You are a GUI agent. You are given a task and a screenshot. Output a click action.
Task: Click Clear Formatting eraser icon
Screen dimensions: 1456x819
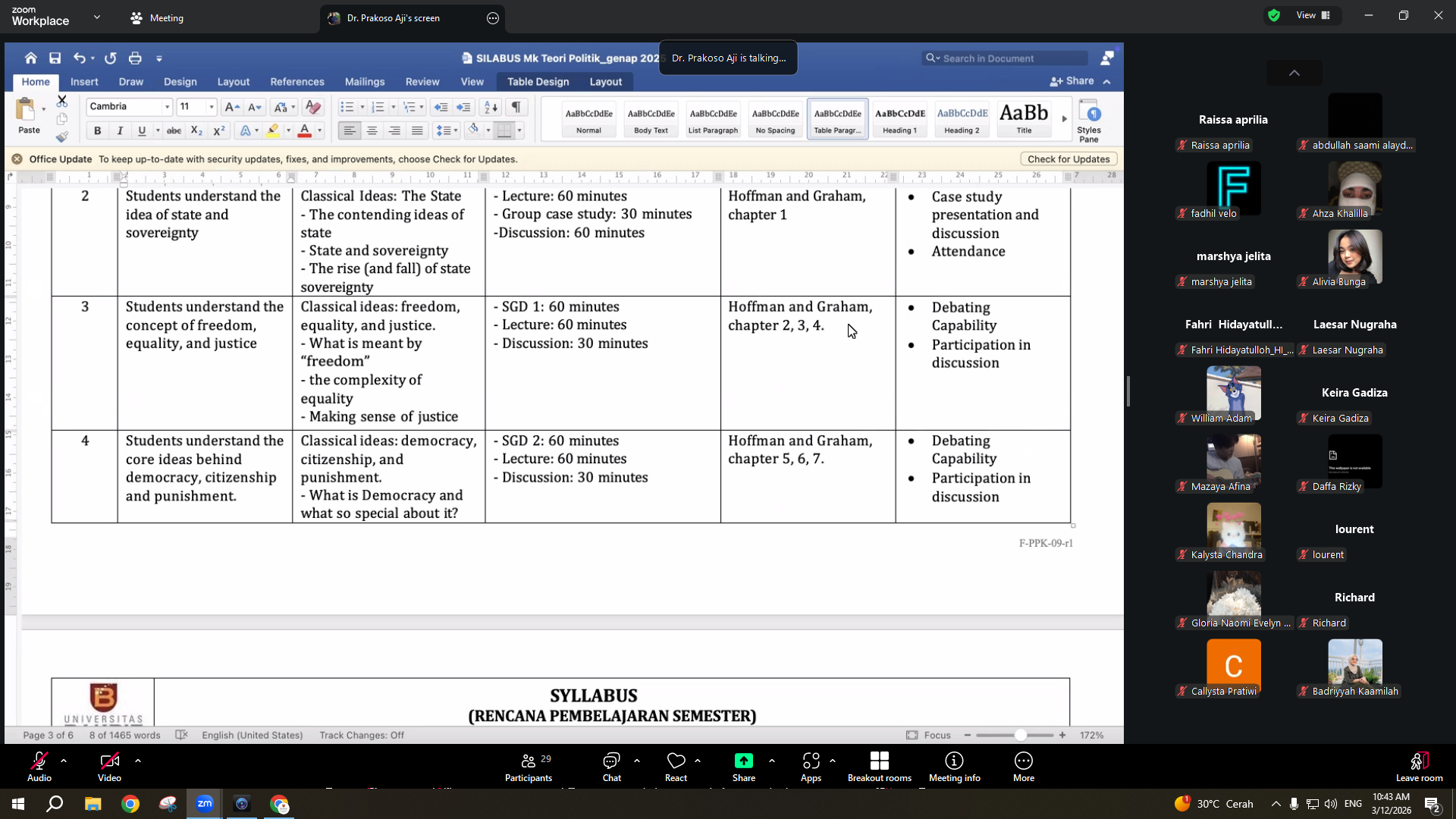tap(312, 107)
